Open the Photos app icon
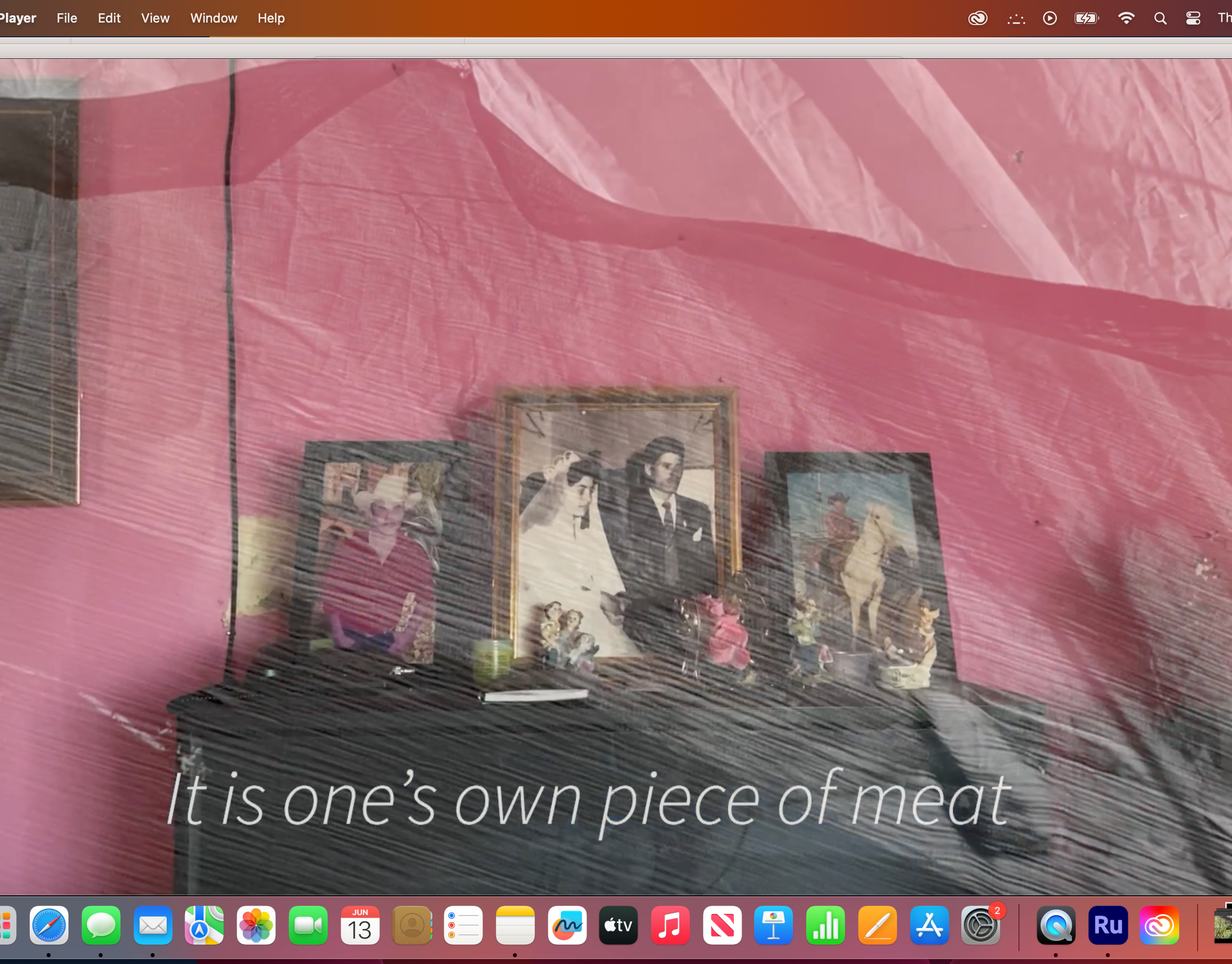 pyautogui.click(x=256, y=925)
